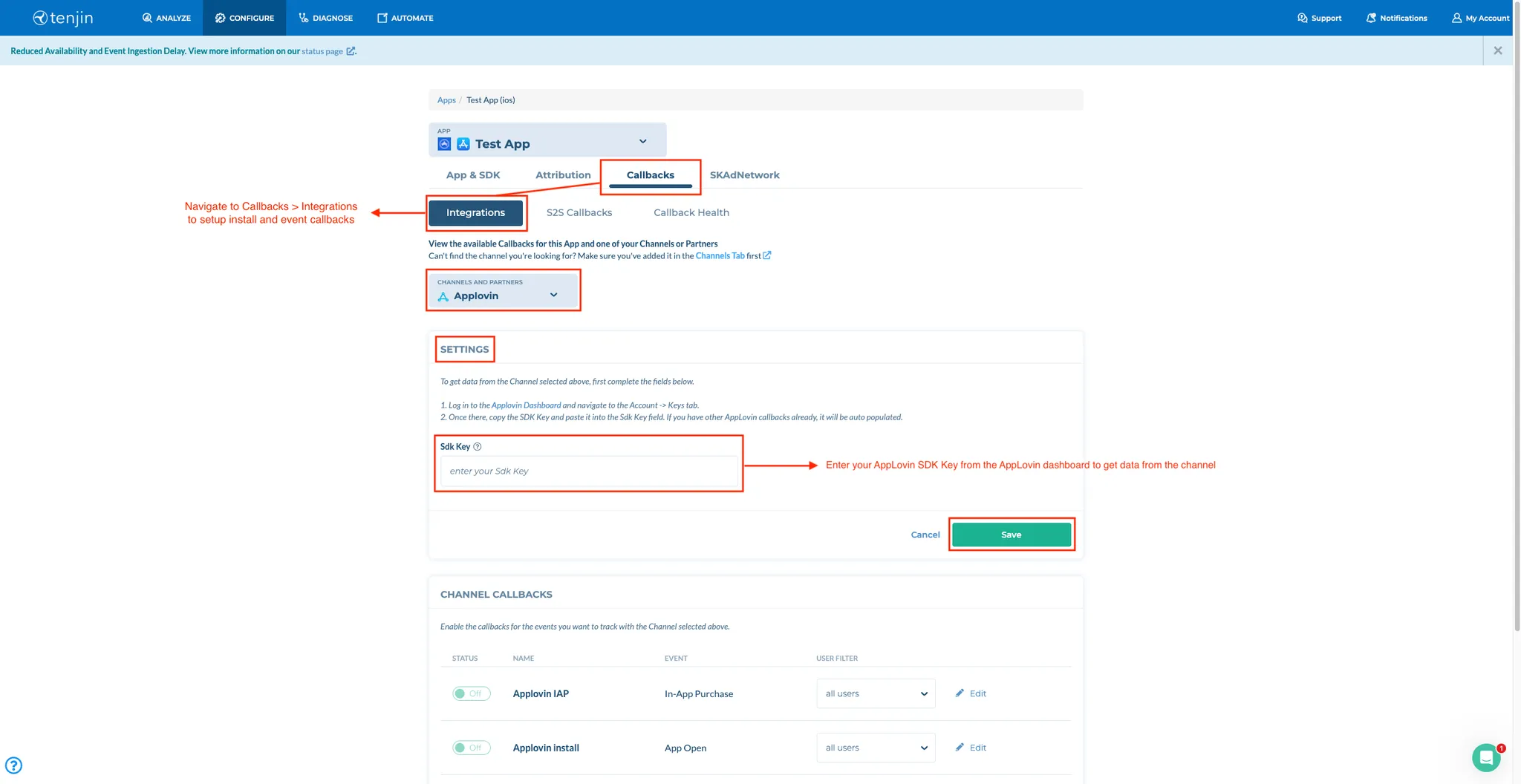Toggle Applovin install callback on
1521x784 pixels.
[472, 748]
